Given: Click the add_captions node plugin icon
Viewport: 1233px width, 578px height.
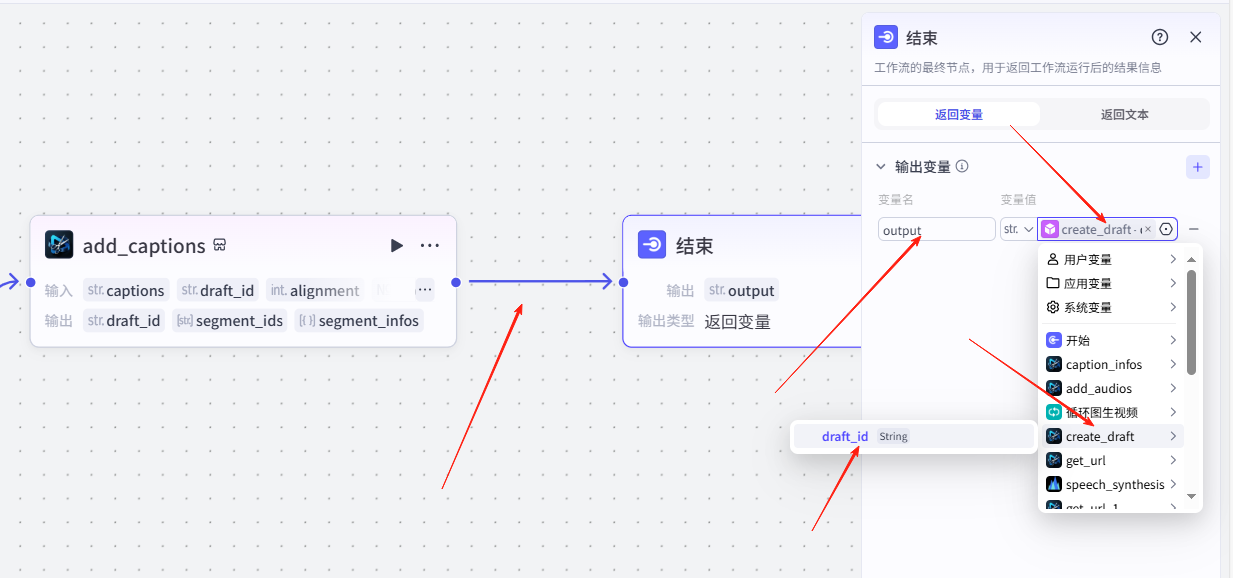Looking at the screenshot, I should (59, 245).
